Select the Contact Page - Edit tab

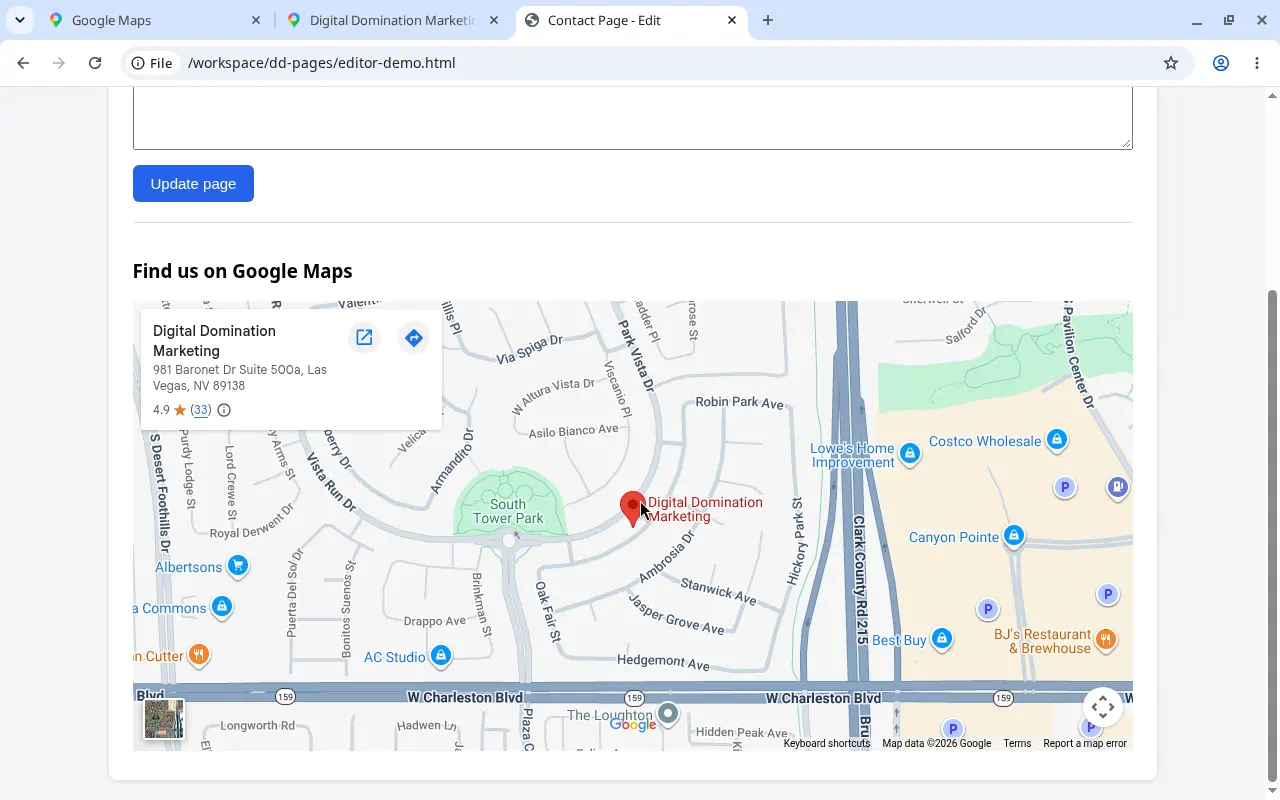coord(632,20)
